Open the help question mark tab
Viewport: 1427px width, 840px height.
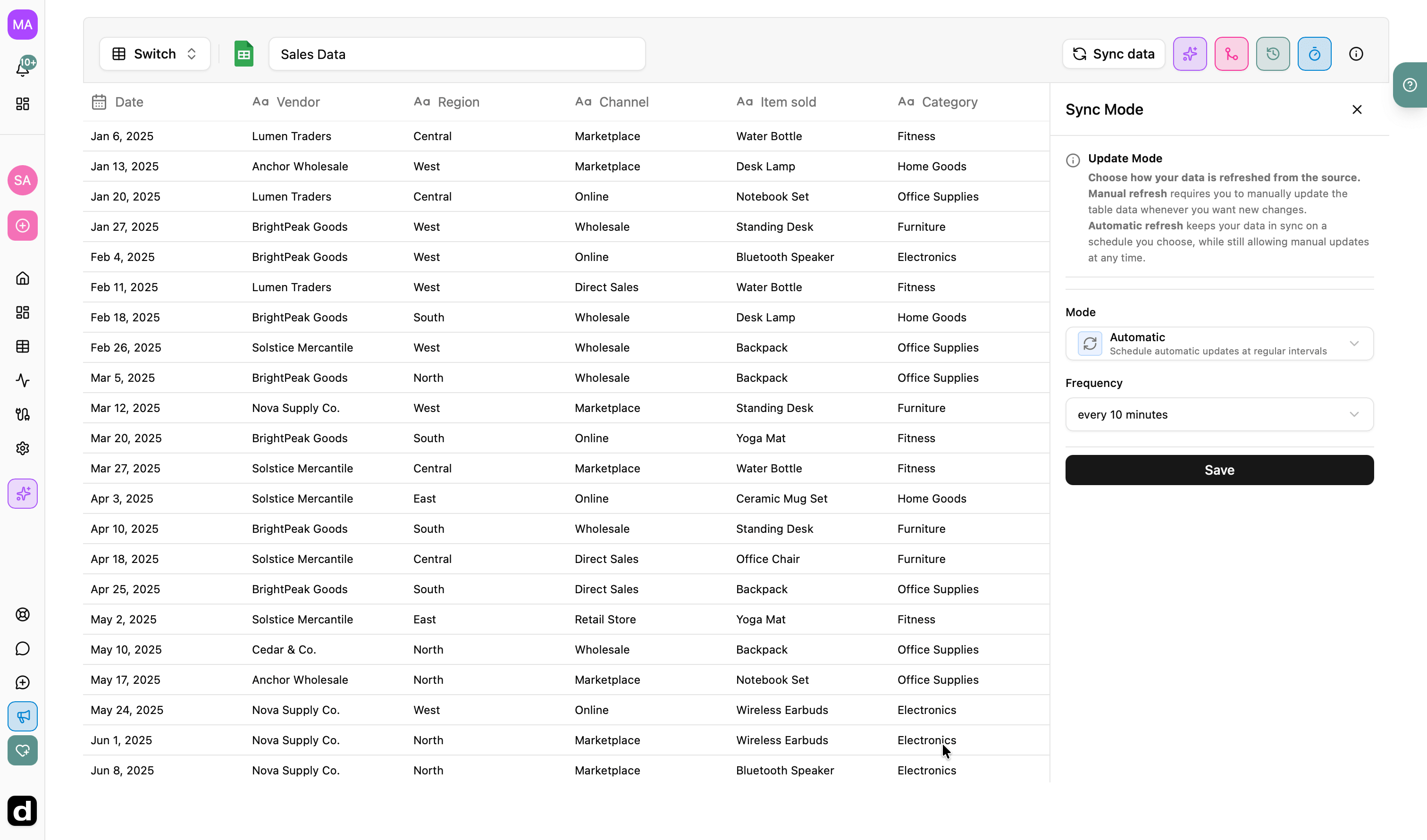[x=1410, y=85]
